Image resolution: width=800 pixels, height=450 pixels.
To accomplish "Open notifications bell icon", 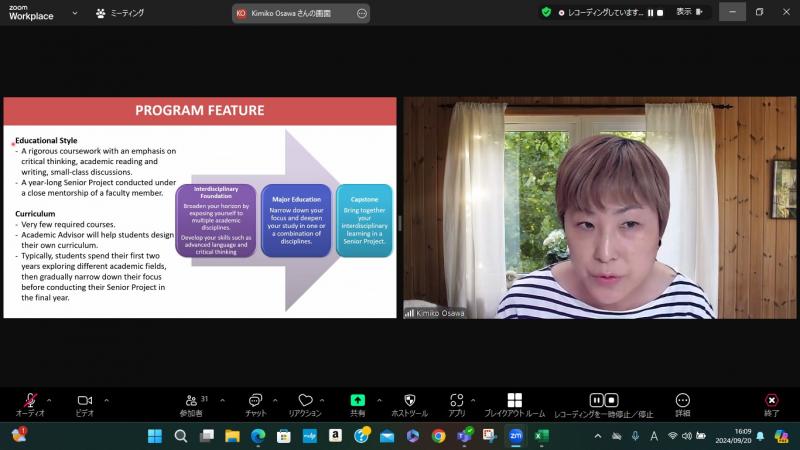I will point(760,436).
